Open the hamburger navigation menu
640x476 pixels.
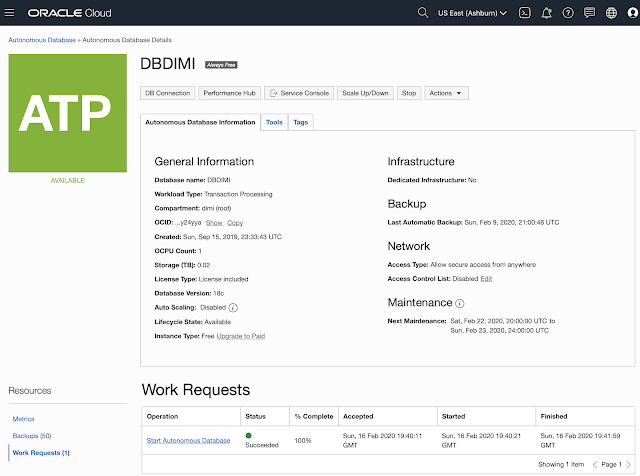[x=9, y=13]
